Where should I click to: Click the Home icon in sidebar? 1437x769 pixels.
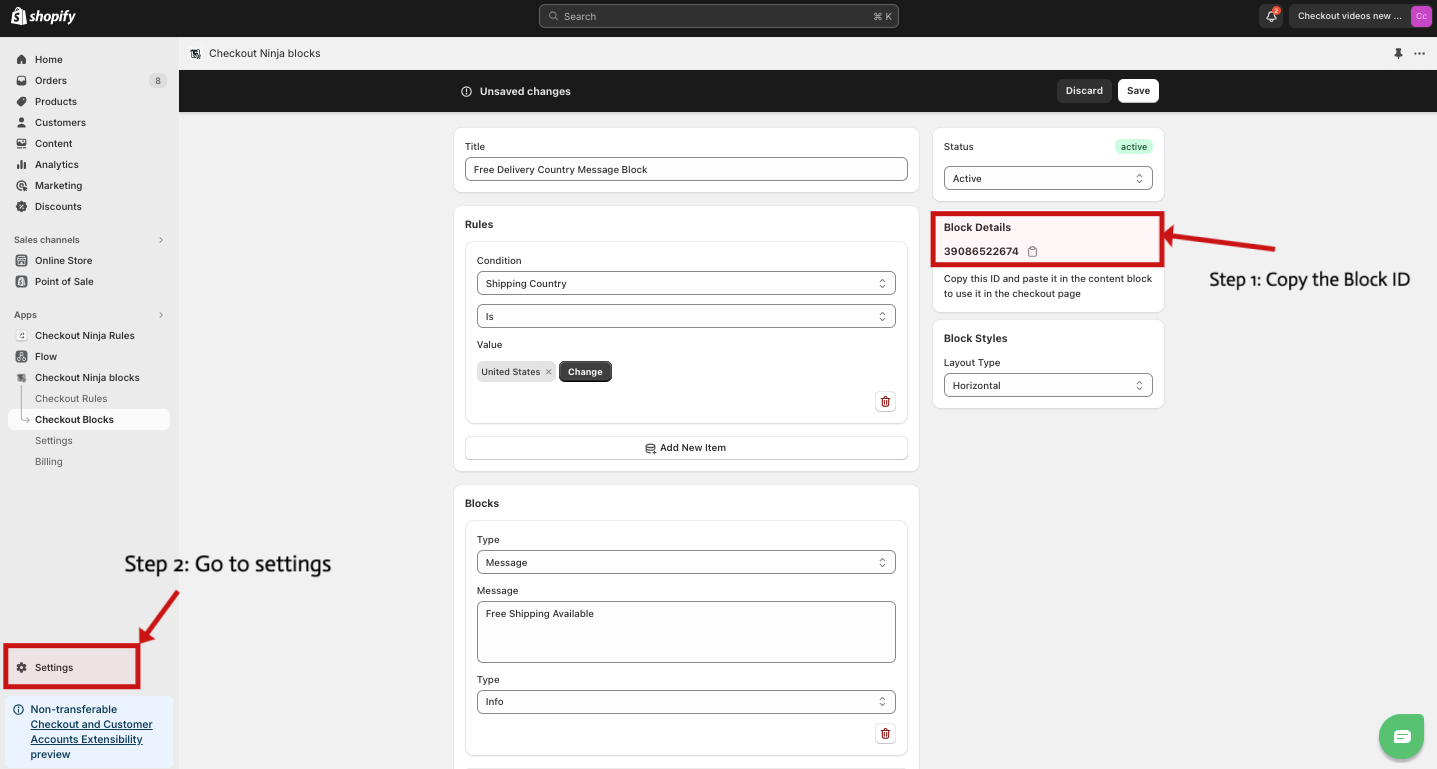pyautogui.click(x=21, y=60)
